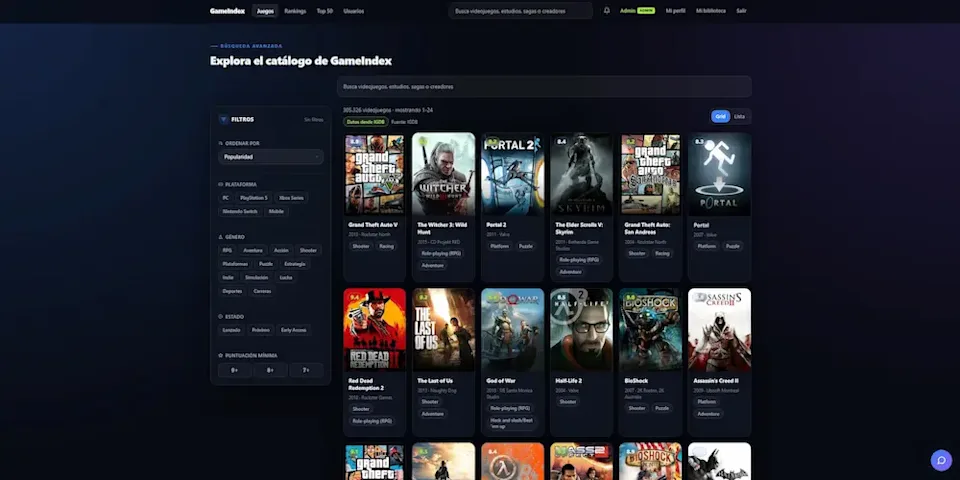
Task: Toggle the PC platform filter
Action: [x=225, y=198]
